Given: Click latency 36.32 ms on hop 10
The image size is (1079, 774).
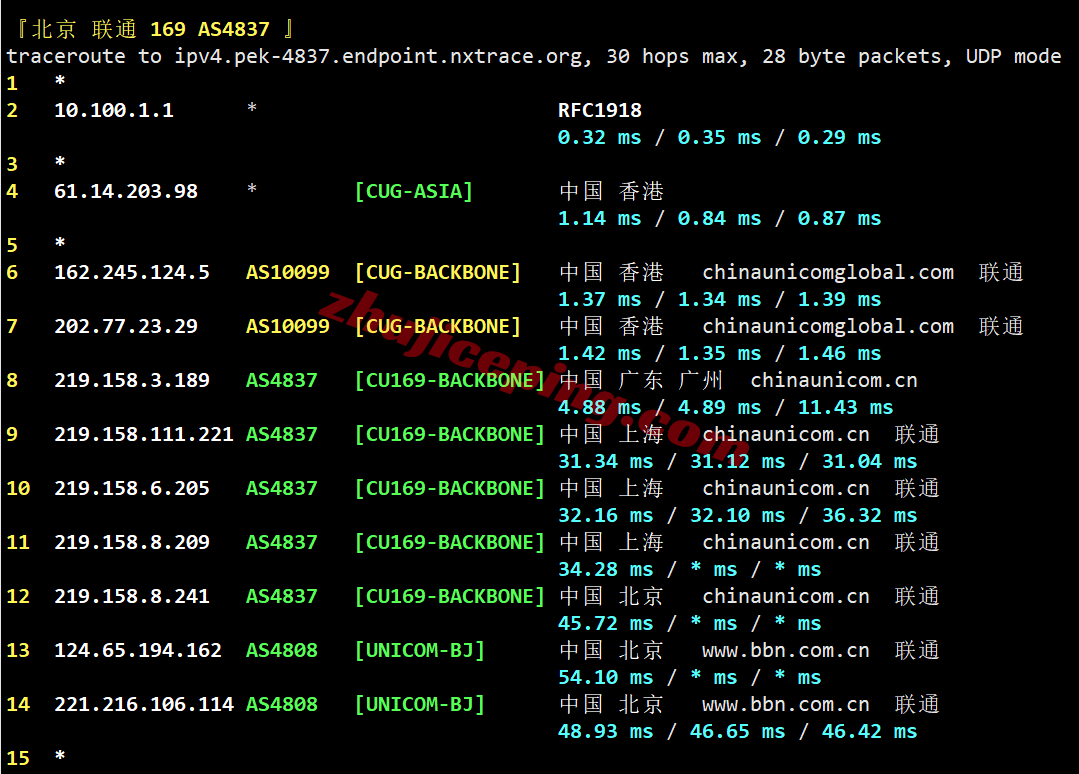Looking at the screenshot, I should point(870,515).
